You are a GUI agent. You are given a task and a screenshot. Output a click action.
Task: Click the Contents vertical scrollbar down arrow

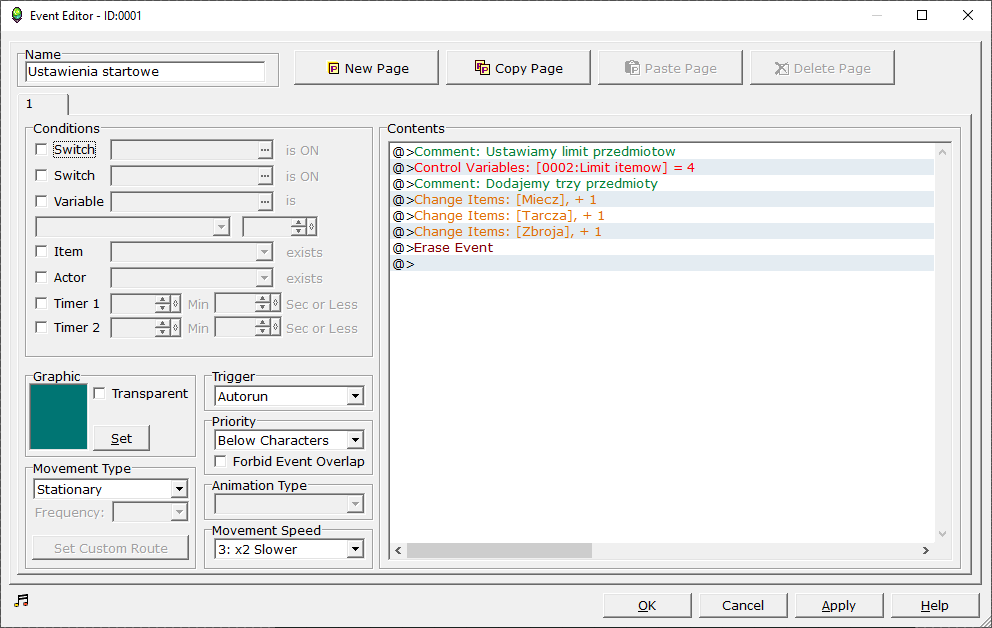coord(942,534)
